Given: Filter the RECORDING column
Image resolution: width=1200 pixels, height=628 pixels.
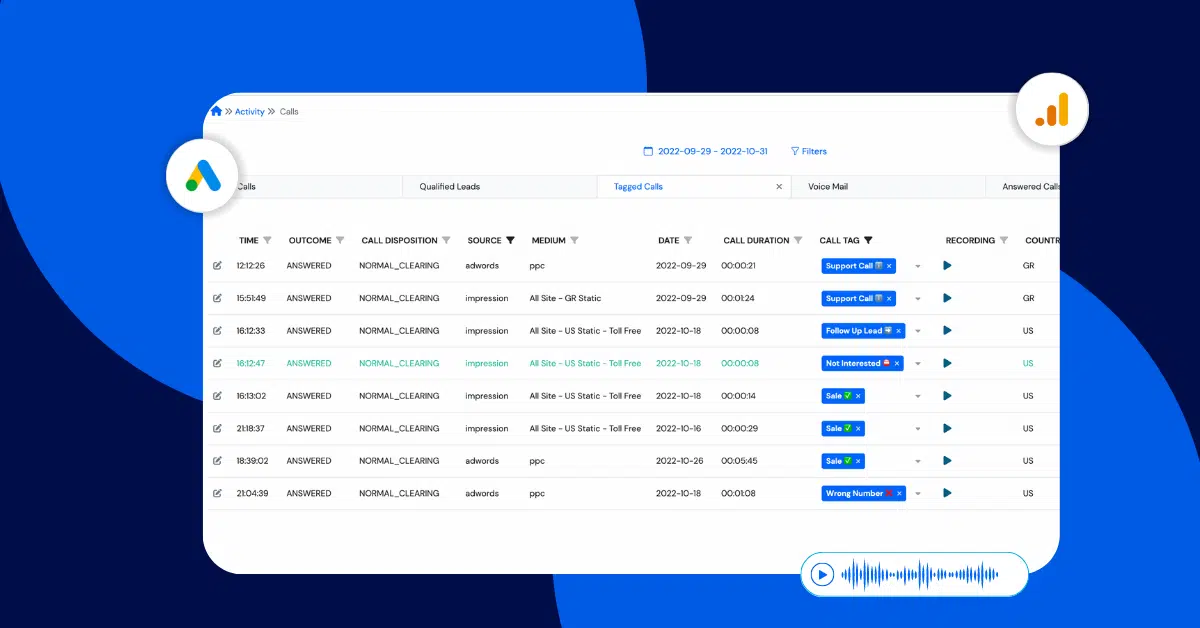Looking at the screenshot, I should (x=1003, y=241).
